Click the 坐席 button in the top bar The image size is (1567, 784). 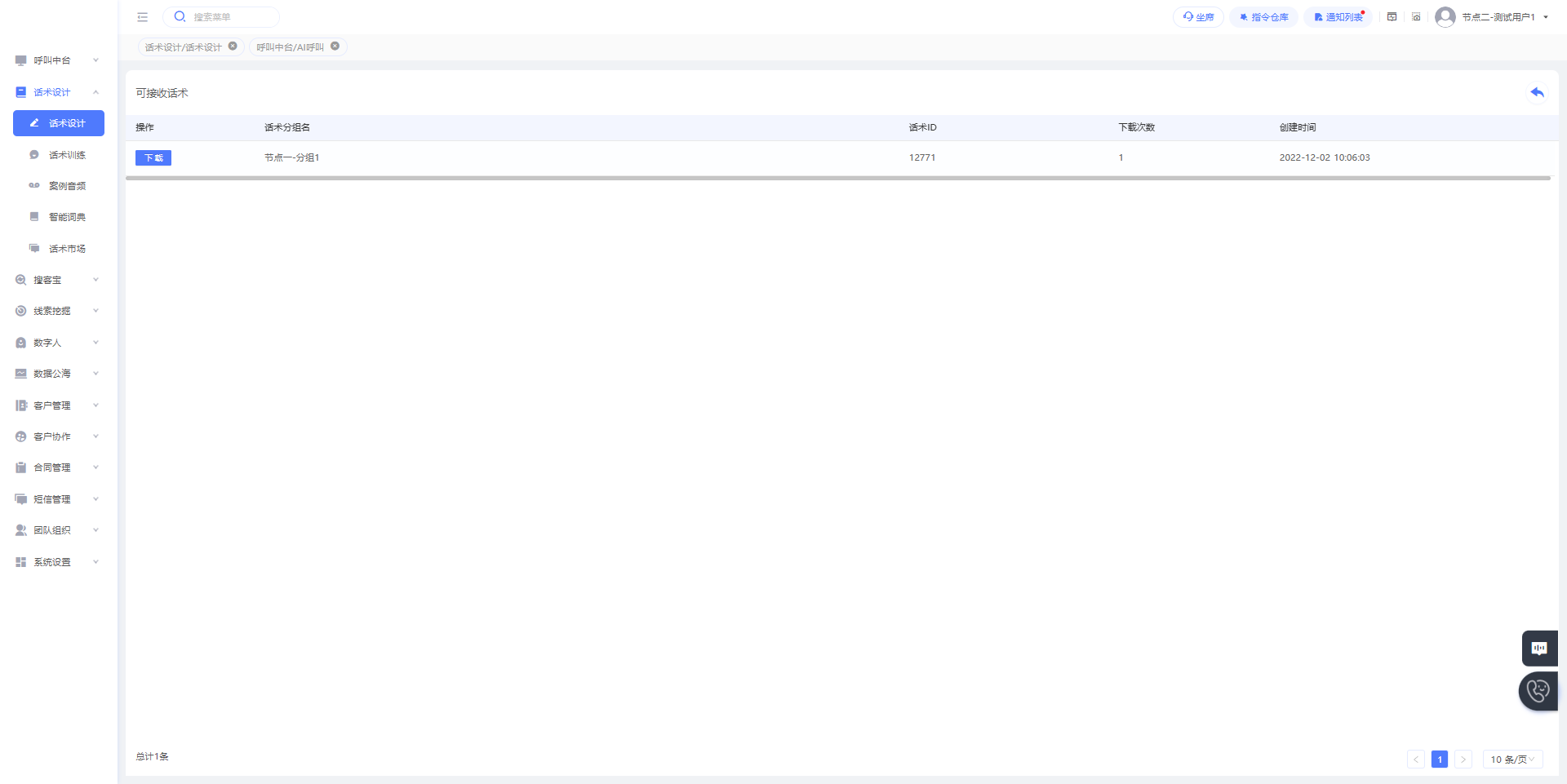pos(1198,17)
